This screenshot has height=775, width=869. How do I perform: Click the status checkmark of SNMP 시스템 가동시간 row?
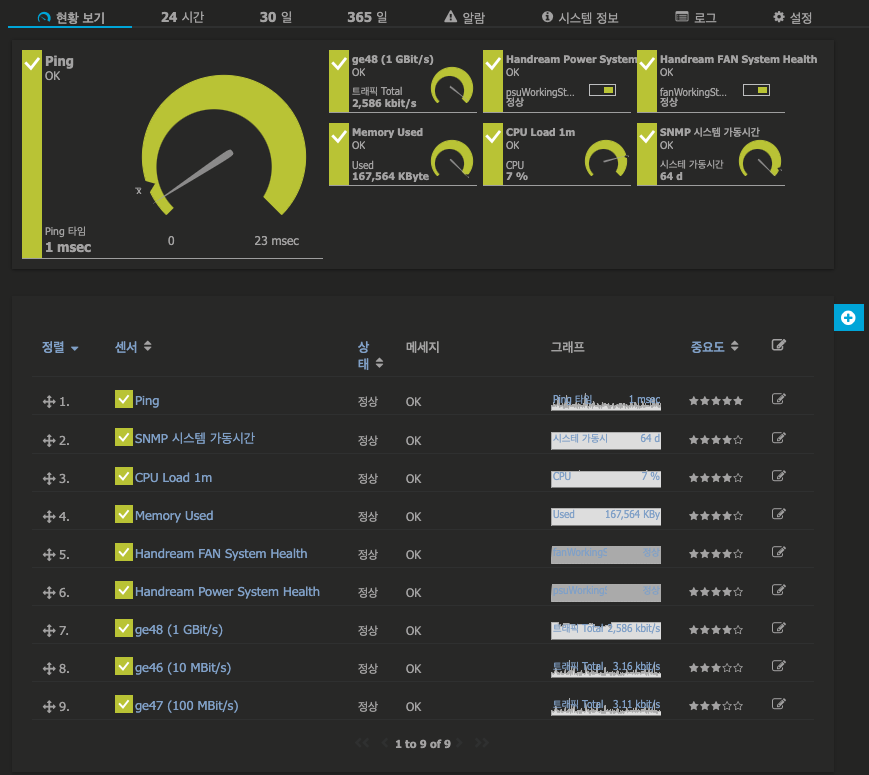pos(124,437)
